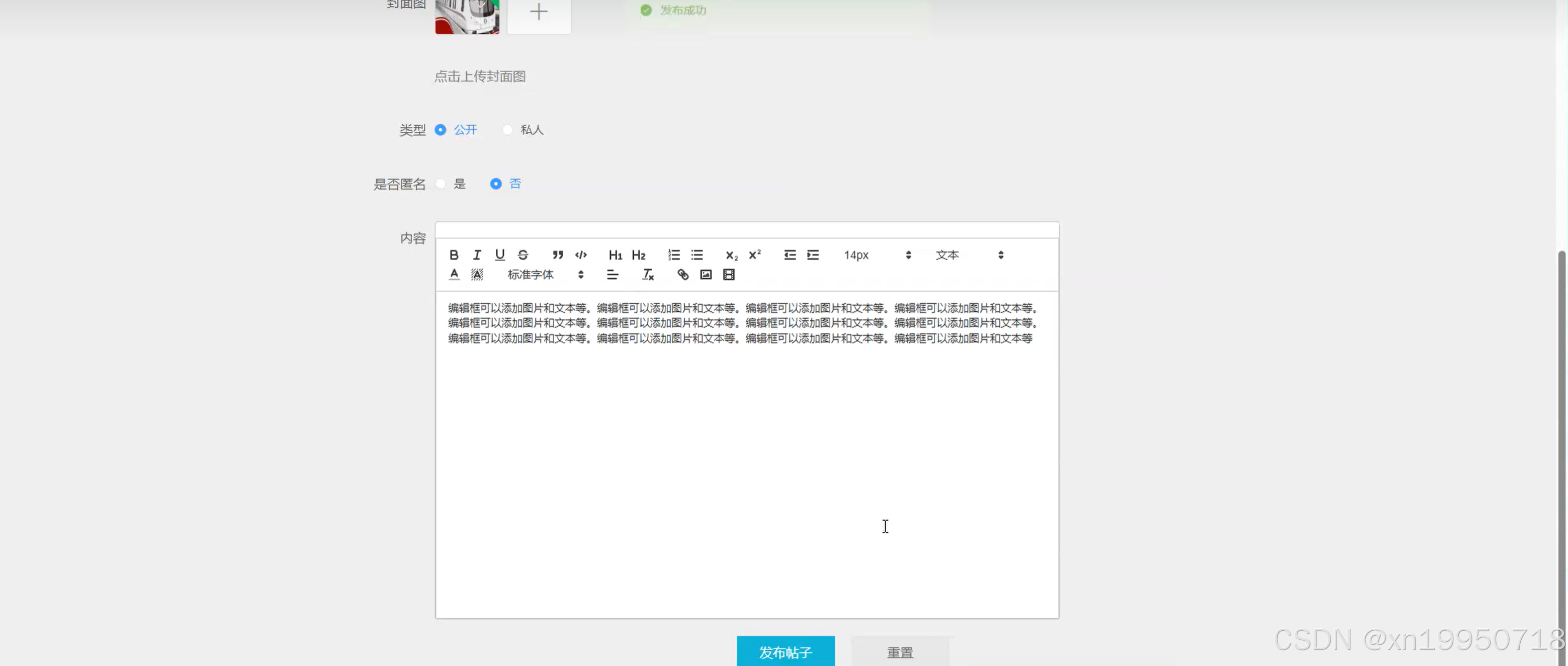Apply Heading 2 style
Image resolution: width=1568 pixels, height=666 pixels.
(x=639, y=255)
